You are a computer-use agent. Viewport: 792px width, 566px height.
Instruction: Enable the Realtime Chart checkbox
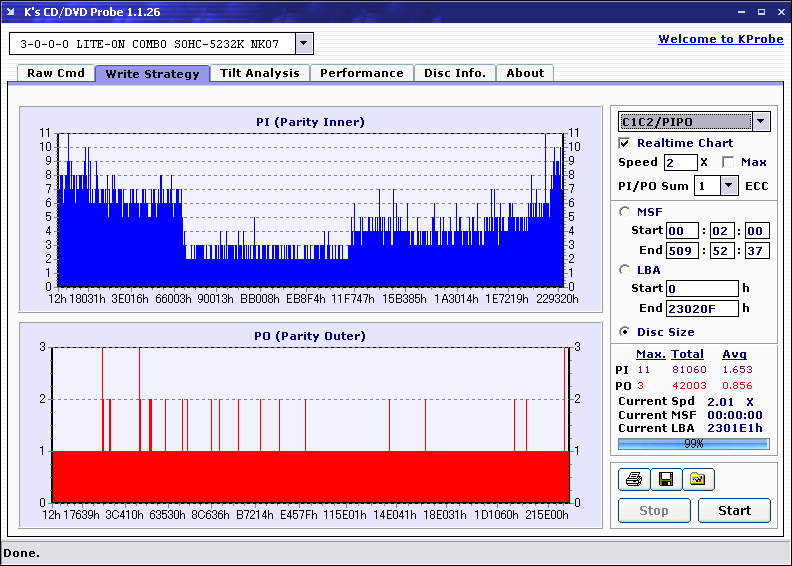point(625,143)
